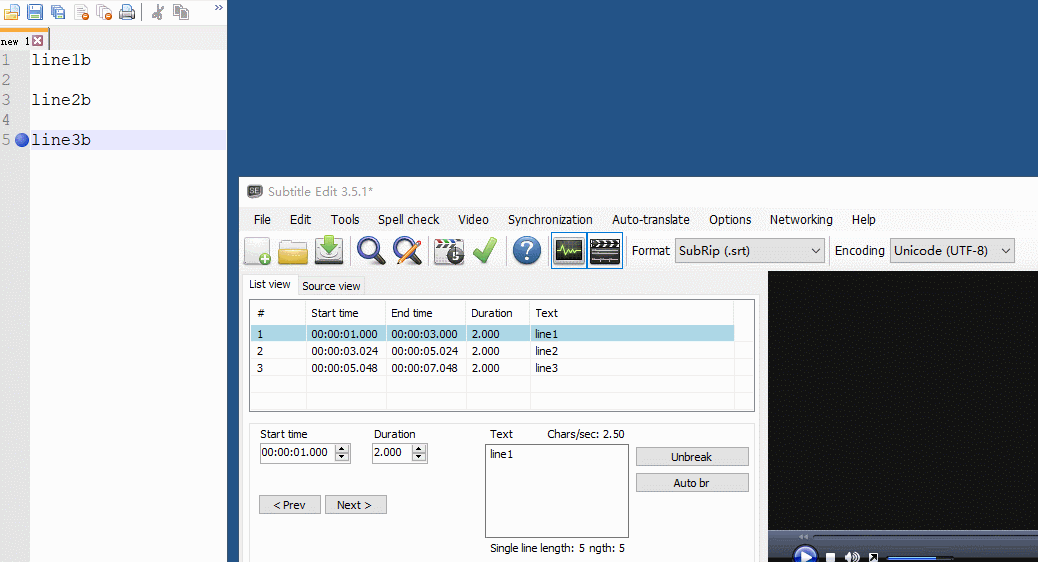Close the 'new 1' tab with its red X
This screenshot has width=1038, height=562.
(38, 41)
